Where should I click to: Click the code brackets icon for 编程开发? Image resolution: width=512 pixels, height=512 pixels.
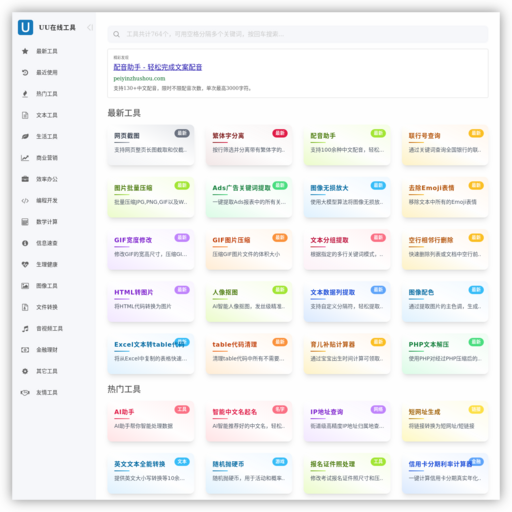pos(25,200)
